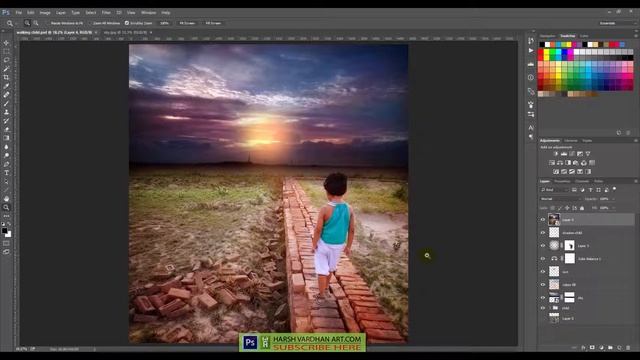Click the Fit Screen button
Image resolution: width=640 pixels, height=360 pixels.
point(187,23)
